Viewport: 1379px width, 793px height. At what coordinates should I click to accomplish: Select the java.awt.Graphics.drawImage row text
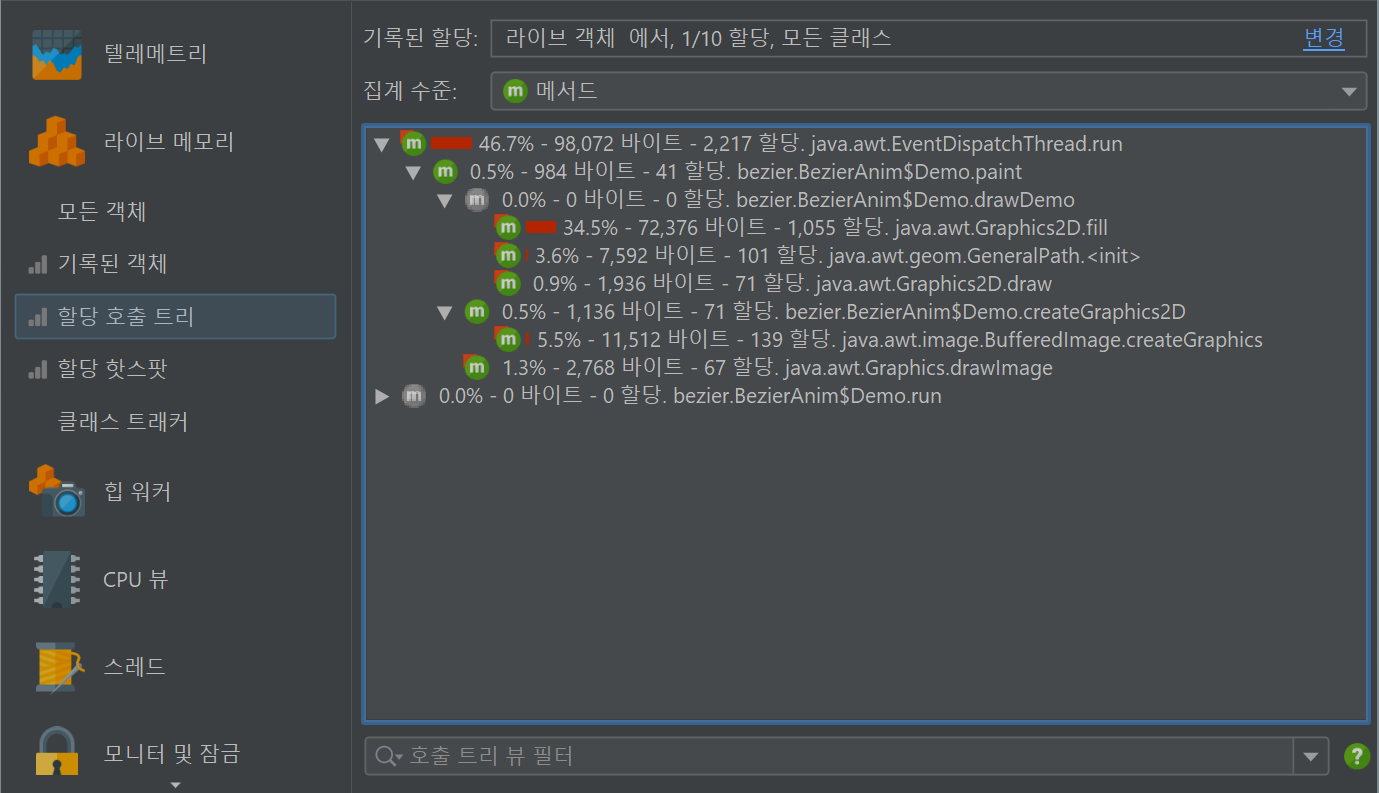pyautogui.click(x=777, y=368)
